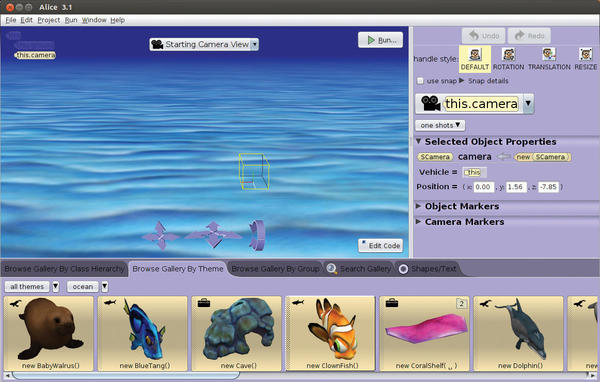Click the camera move forward/sideways arrows control
This screenshot has width=600, height=382.
point(213,234)
